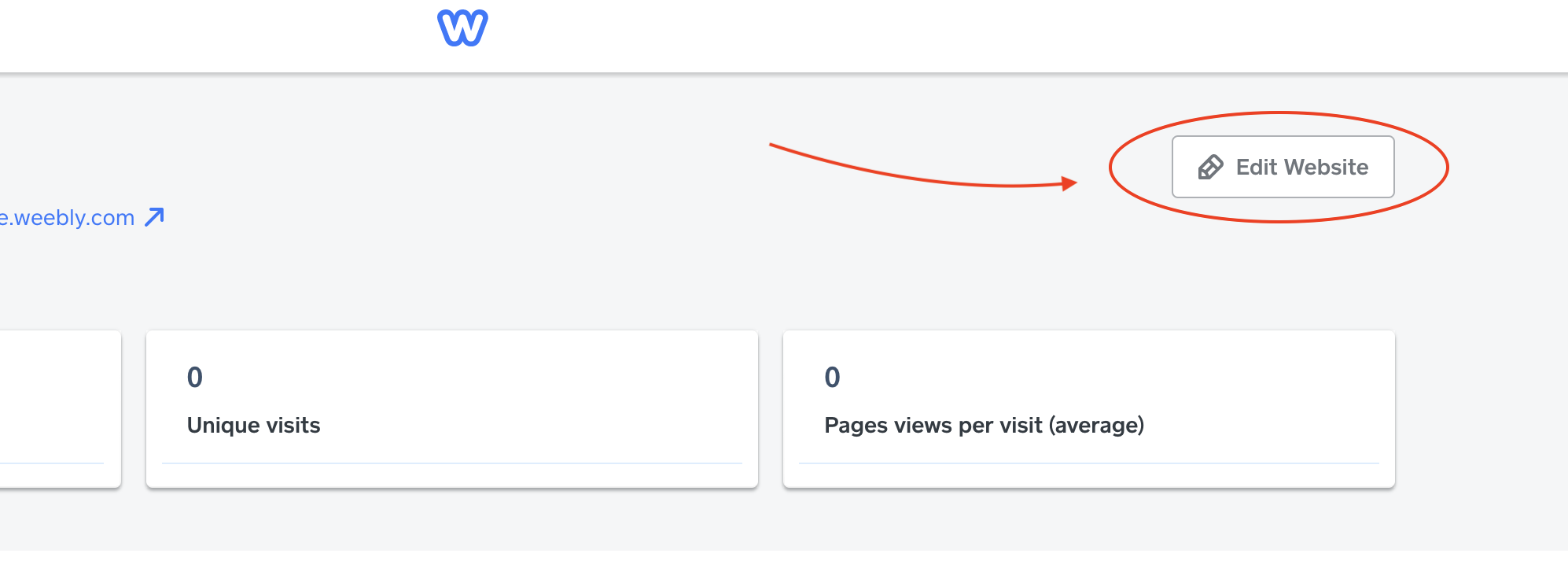
Task: Click the 0 count above Unique visits
Action: [x=195, y=378]
